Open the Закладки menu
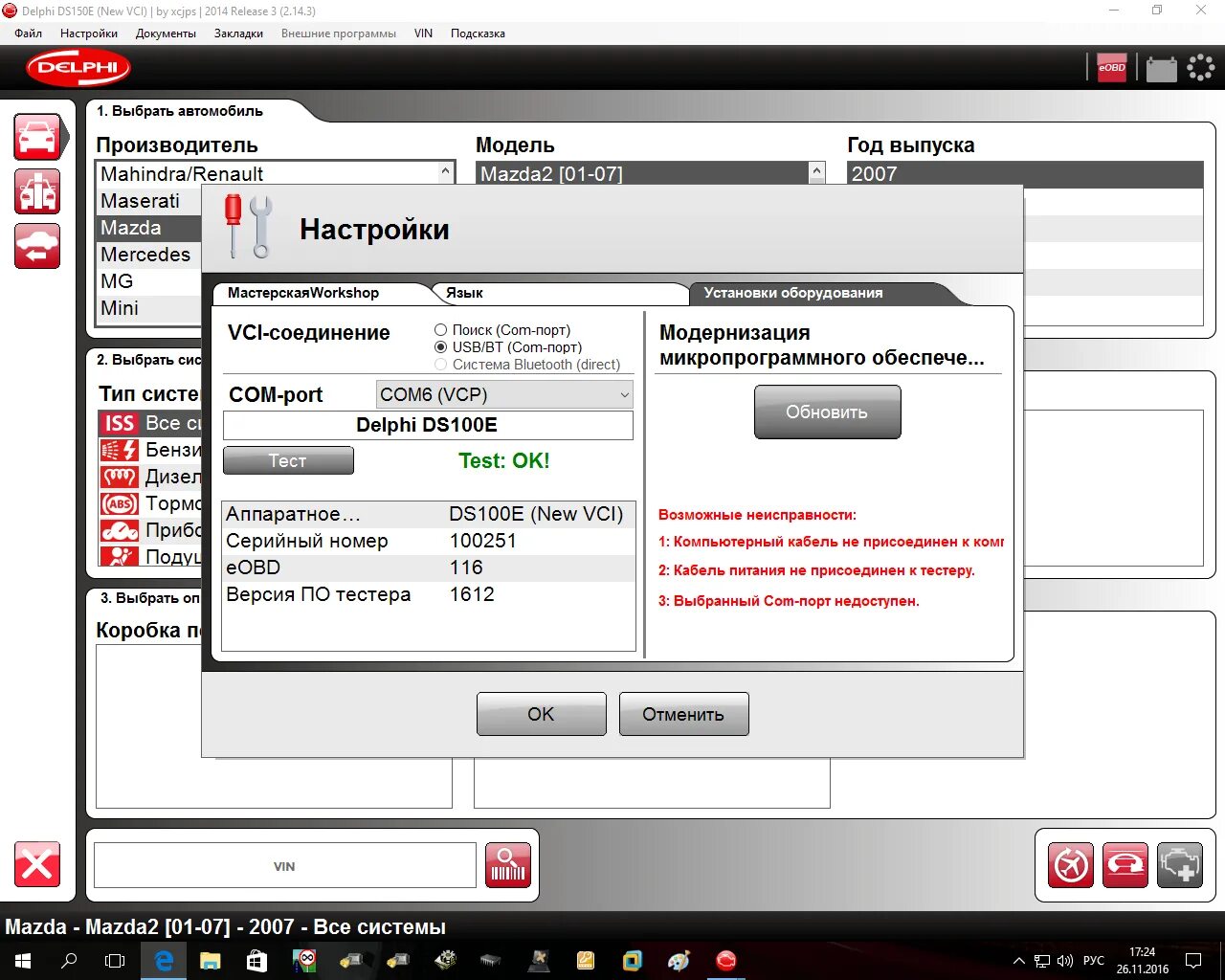Screen dimensions: 1225x980 [x=238, y=33]
